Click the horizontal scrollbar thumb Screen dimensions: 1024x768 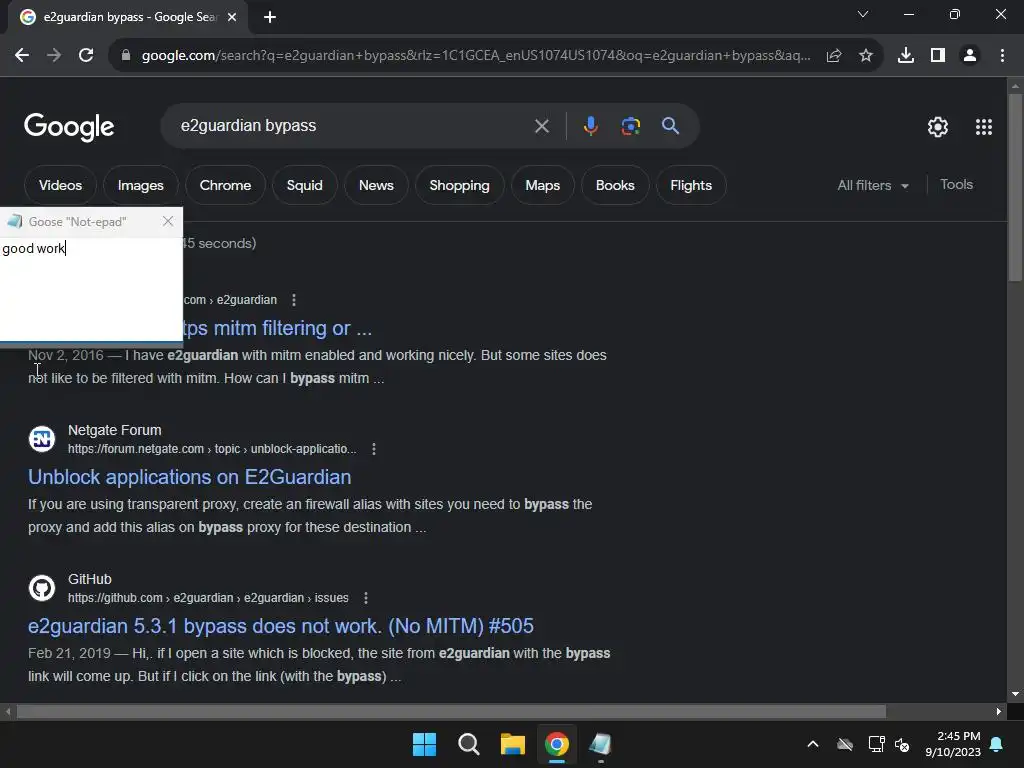[451, 711]
